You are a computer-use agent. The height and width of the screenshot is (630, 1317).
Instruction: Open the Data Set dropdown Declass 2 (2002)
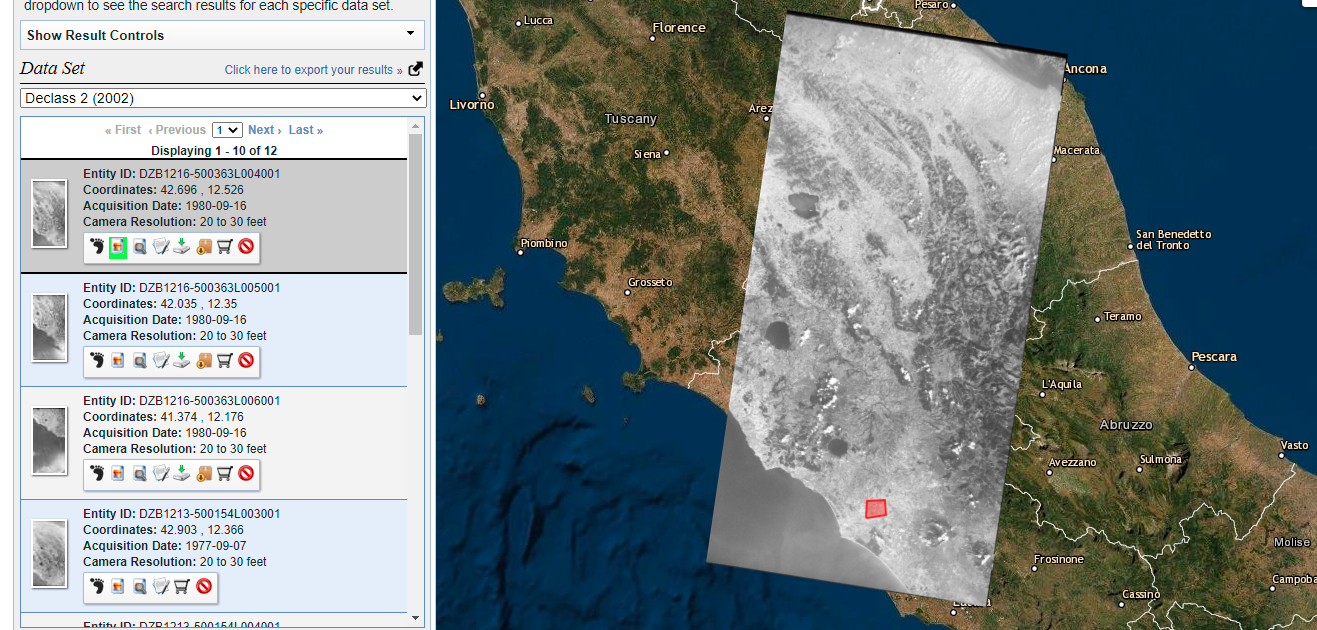coord(223,98)
